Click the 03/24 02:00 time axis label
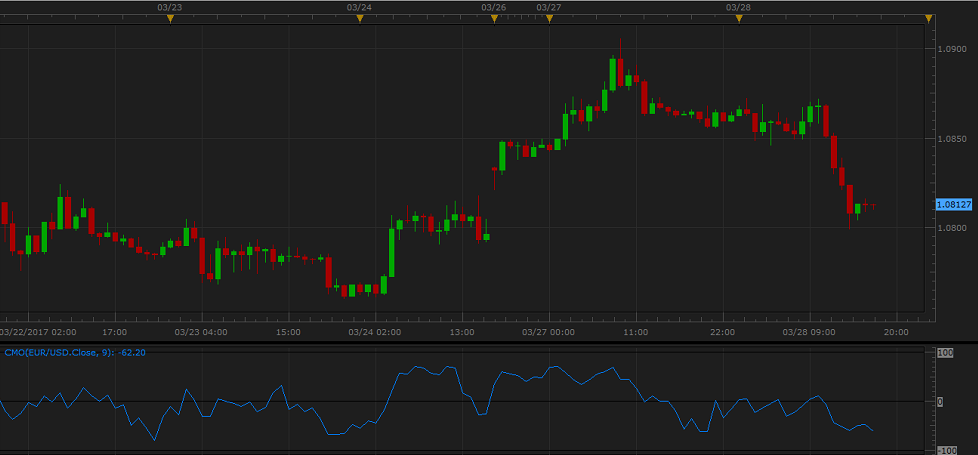 (x=375, y=332)
